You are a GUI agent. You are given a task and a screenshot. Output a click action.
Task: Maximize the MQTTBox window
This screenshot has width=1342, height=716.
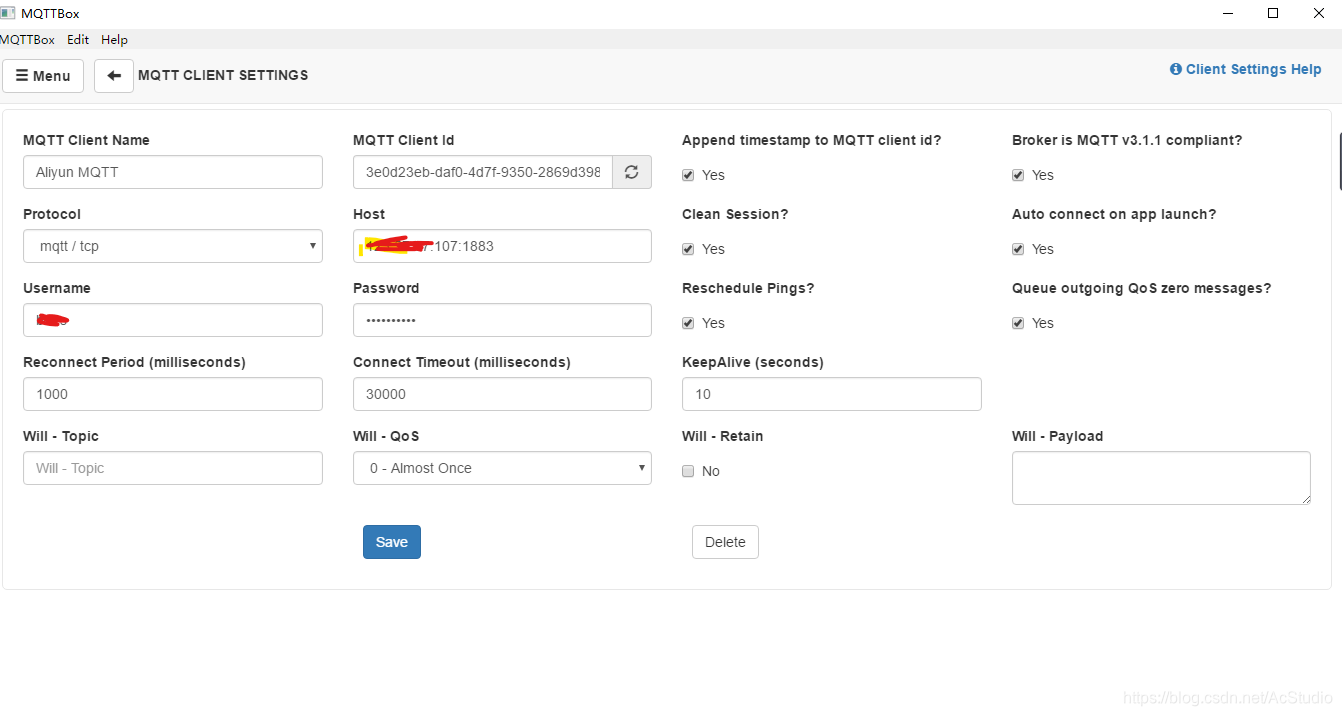click(x=1273, y=13)
